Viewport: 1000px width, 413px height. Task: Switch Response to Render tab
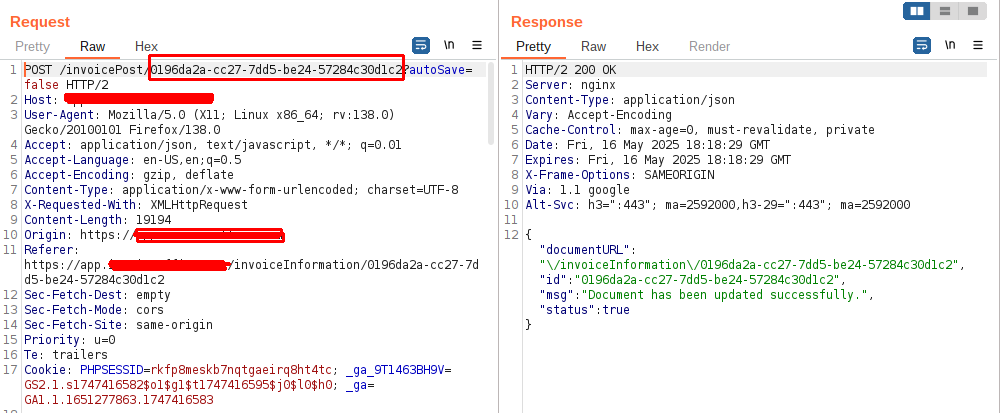(709, 47)
